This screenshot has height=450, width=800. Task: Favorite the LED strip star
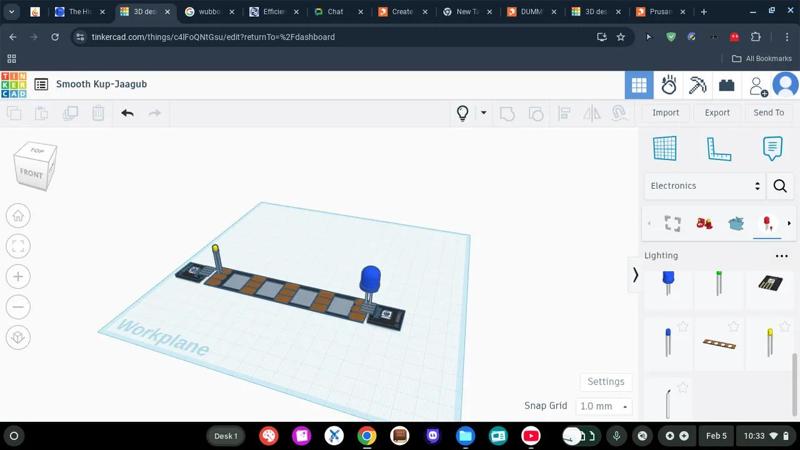tap(734, 327)
